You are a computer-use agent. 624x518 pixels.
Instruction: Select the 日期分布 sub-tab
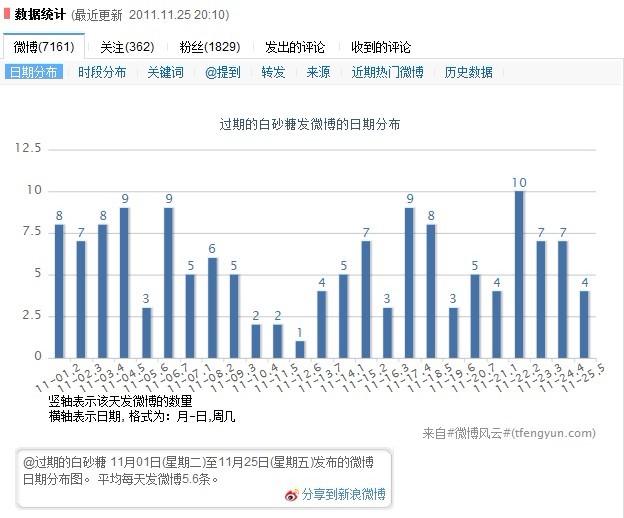[34, 72]
